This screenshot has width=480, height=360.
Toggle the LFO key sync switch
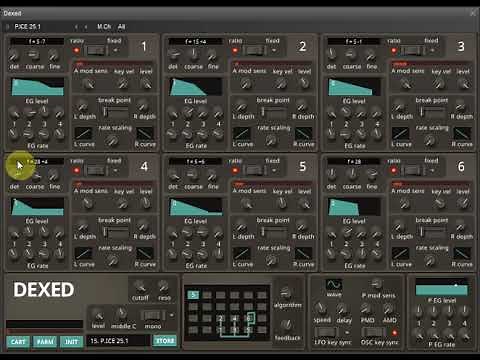click(x=326, y=332)
